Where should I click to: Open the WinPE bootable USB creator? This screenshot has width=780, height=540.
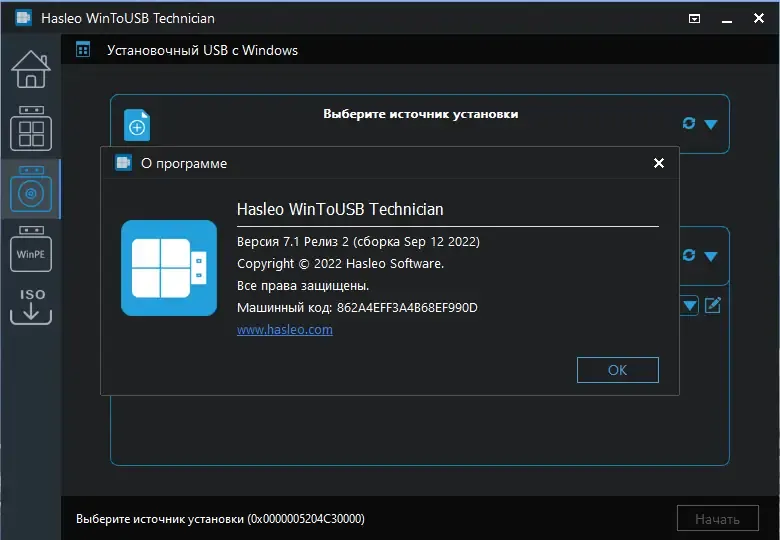[31, 249]
